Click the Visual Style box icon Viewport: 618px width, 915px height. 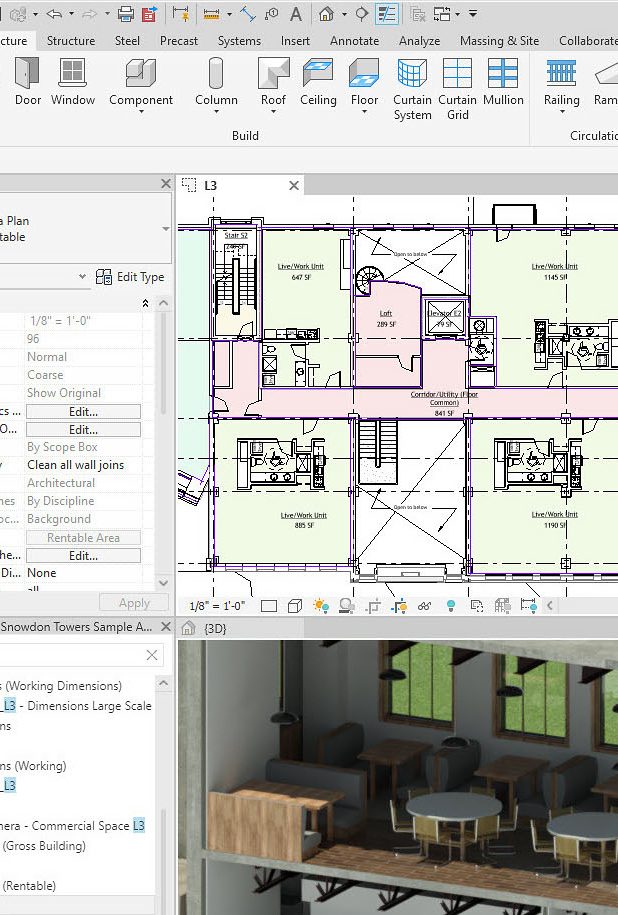pyautogui.click(x=295, y=605)
